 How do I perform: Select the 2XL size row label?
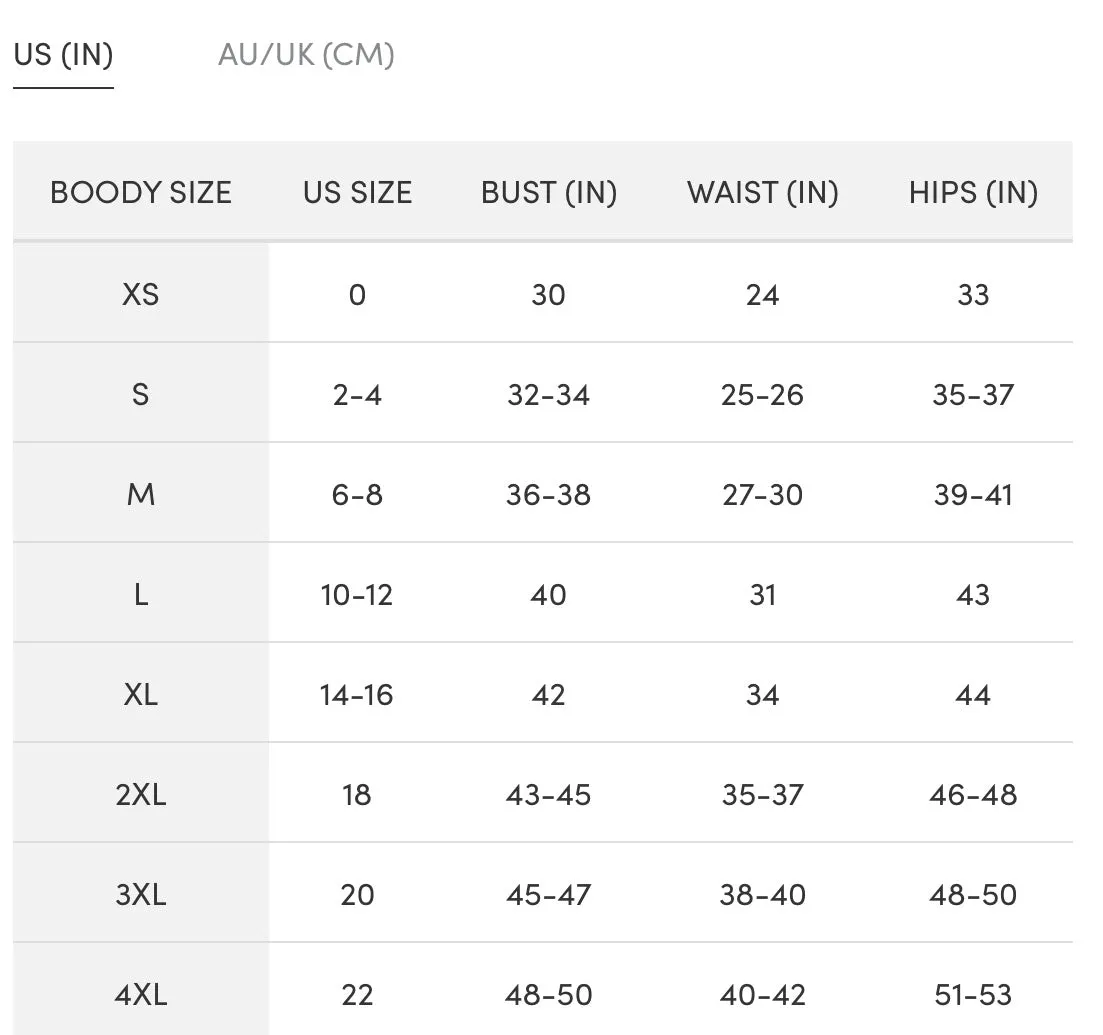coord(141,794)
